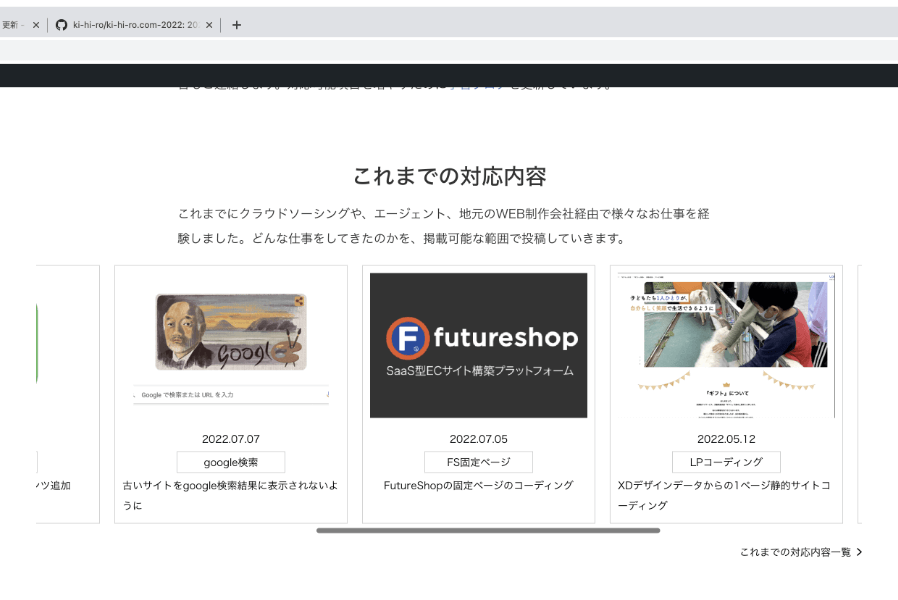Open the child with goat photo thumbnail

tap(726, 345)
